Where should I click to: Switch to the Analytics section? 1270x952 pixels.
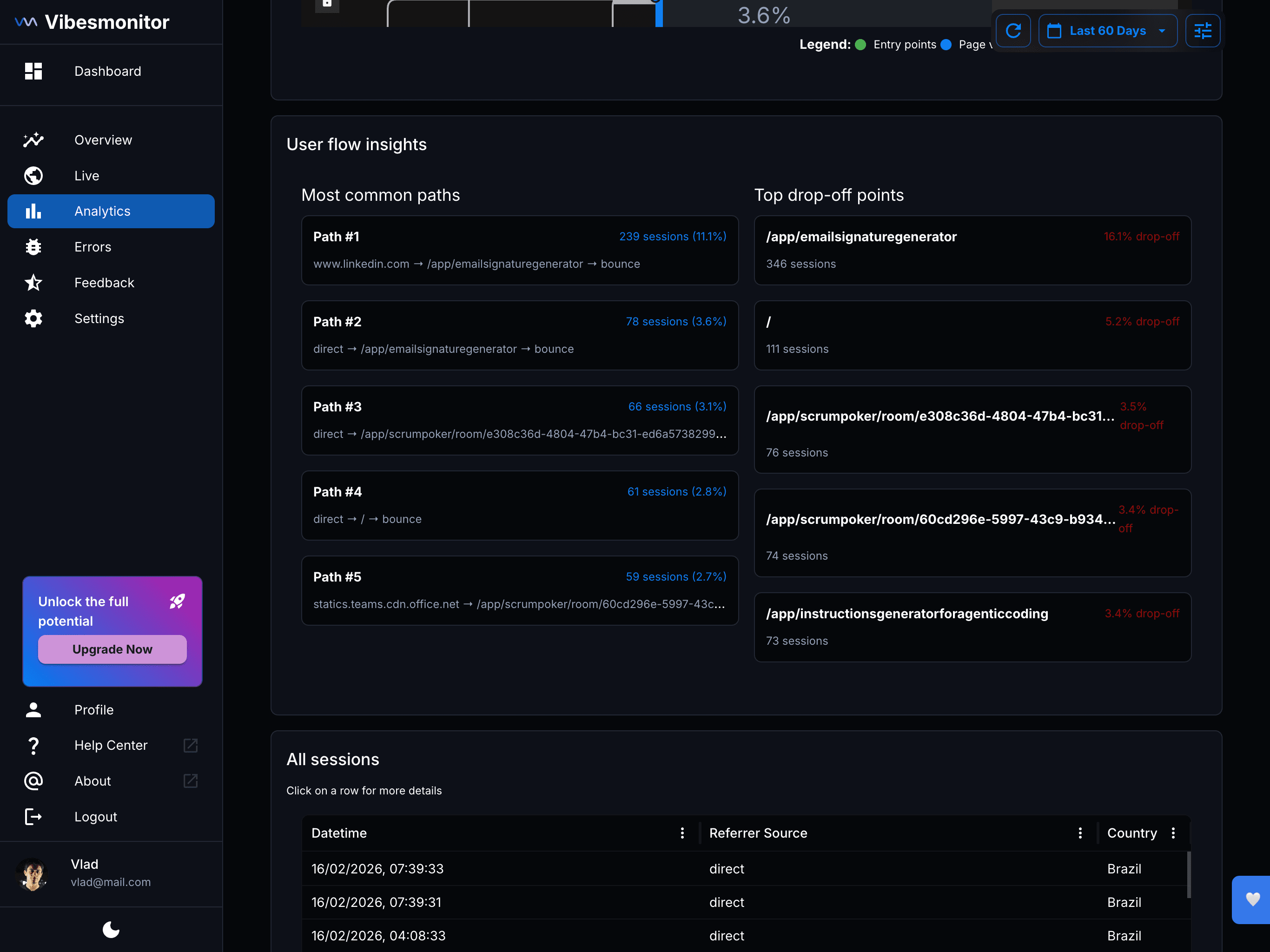click(x=102, y=211)
